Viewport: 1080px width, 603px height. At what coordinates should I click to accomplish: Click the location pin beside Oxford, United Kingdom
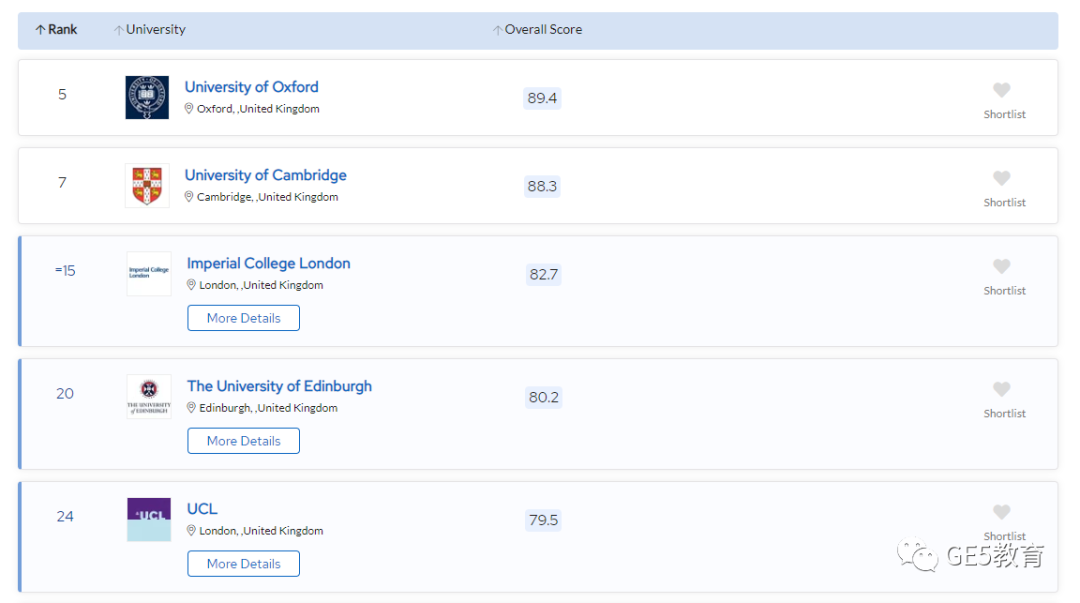189,108
